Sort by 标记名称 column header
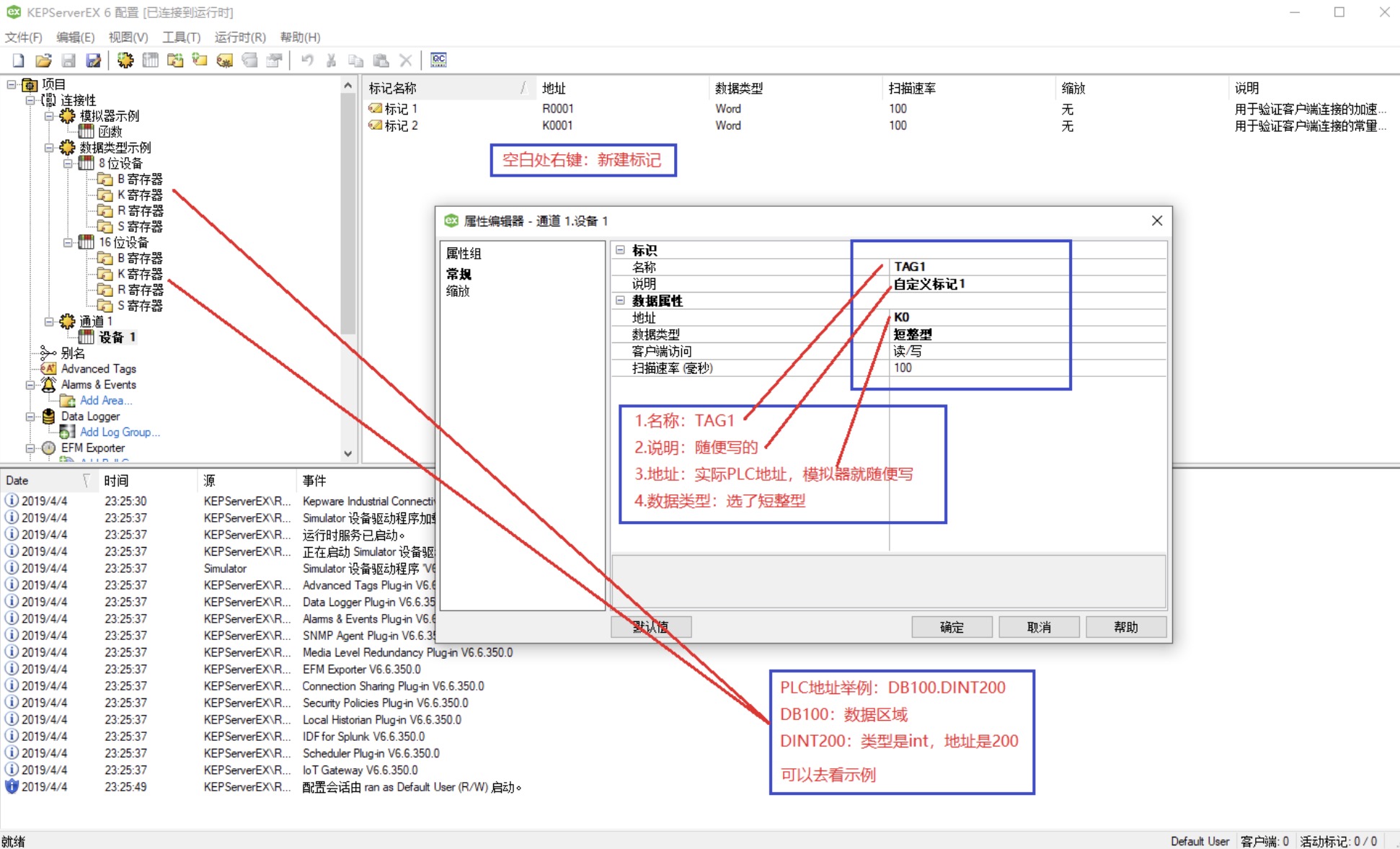 450,88
